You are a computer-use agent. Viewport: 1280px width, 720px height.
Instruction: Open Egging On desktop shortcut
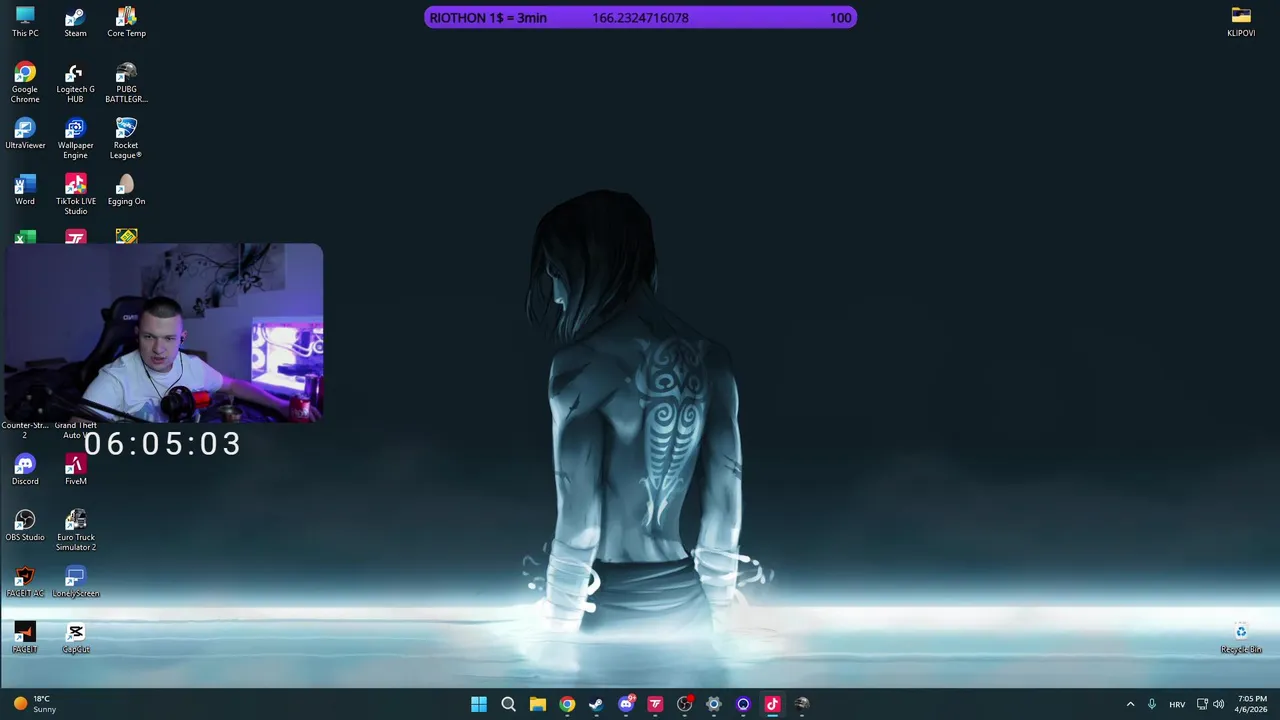[126, 189]
